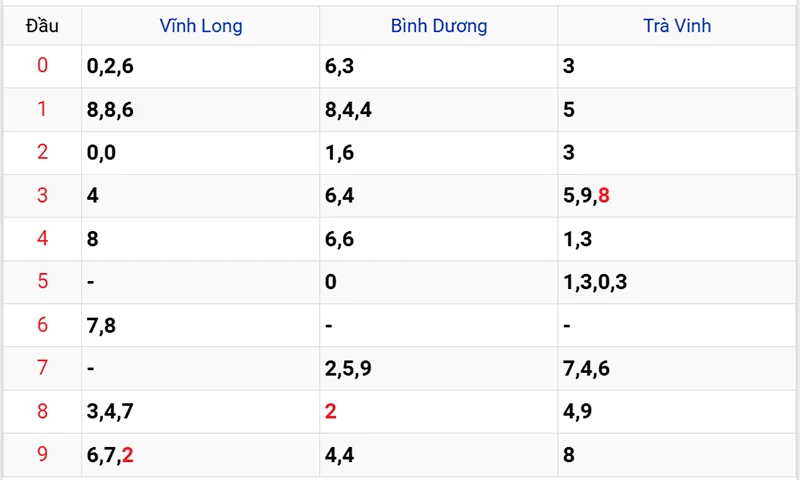The width and height of the screenshot is (800, 480).
Task: Click the Vĩnh Long column header
Action: click(200, 26)
